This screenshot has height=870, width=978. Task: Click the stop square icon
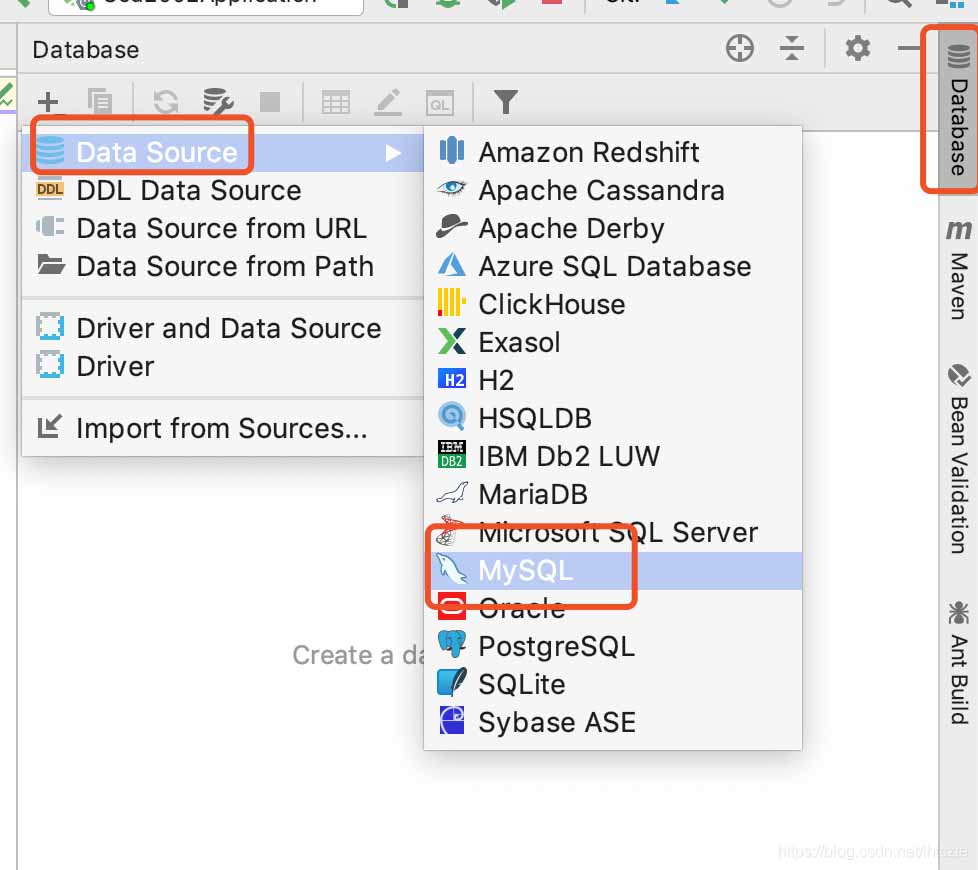[x=270, y=102]
